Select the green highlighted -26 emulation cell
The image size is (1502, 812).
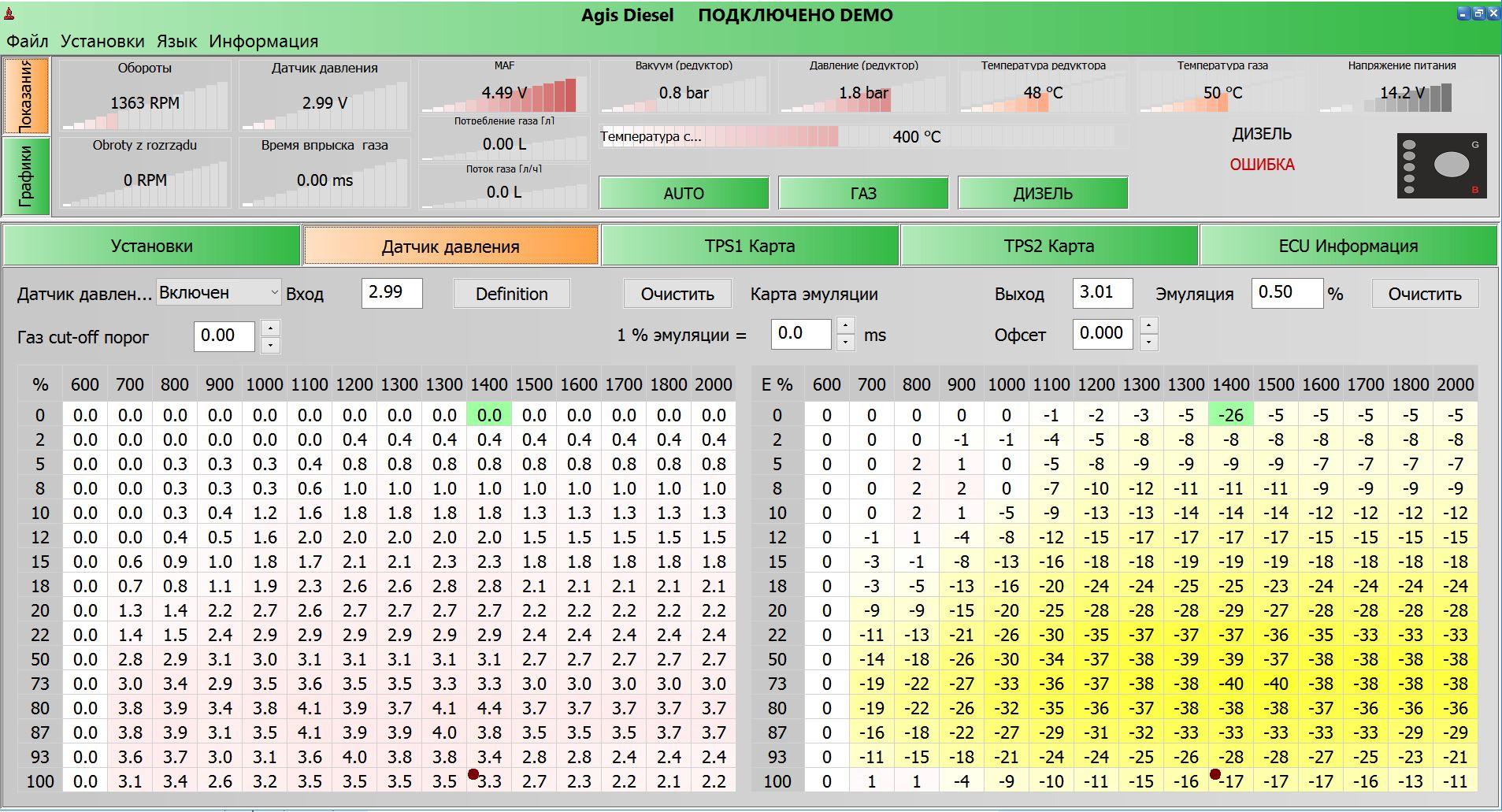[1231, 415]
